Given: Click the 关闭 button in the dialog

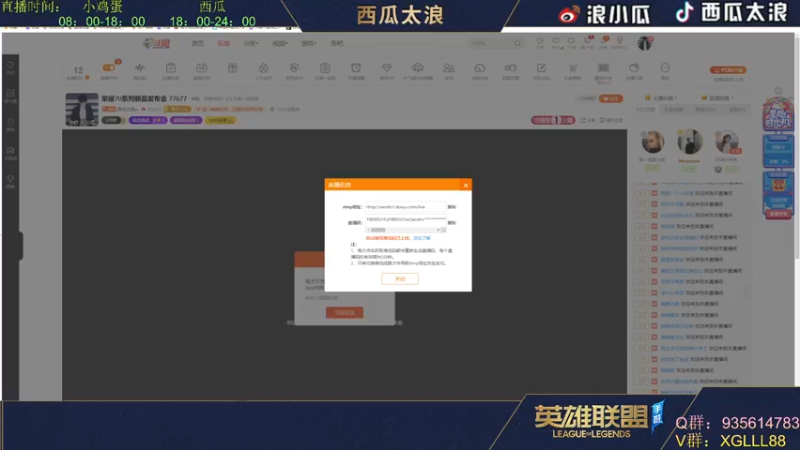Looking at the screenshot, I should (x=399, y=279).
